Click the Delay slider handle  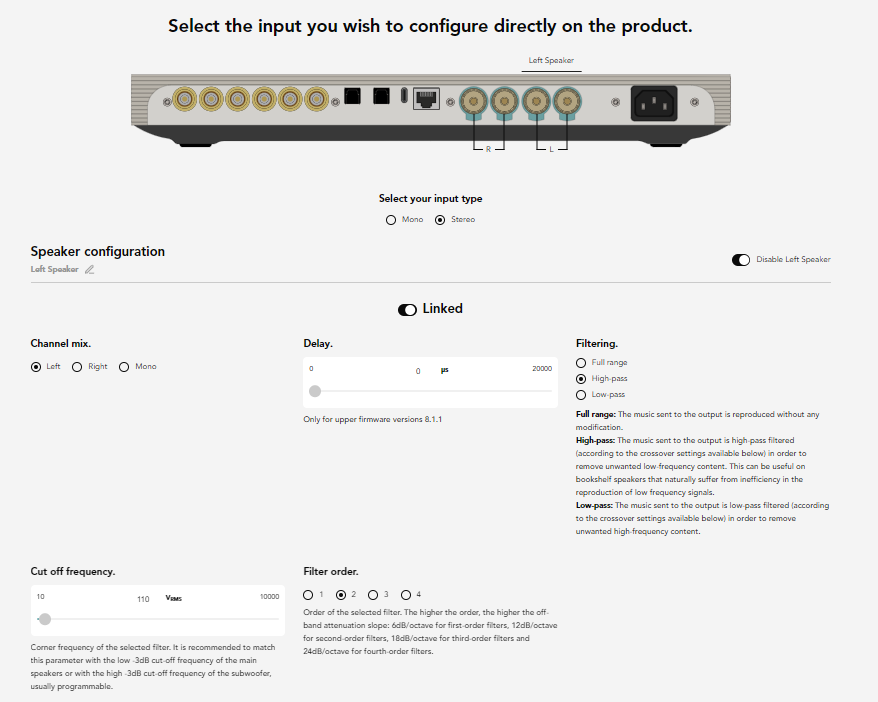(x=315, y=392)
